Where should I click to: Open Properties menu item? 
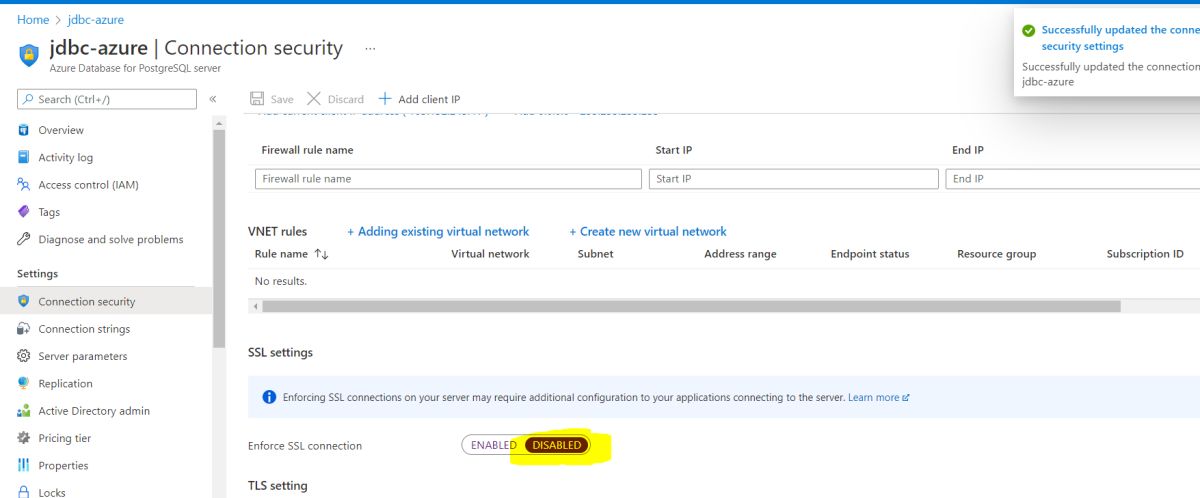coord(63,465)
